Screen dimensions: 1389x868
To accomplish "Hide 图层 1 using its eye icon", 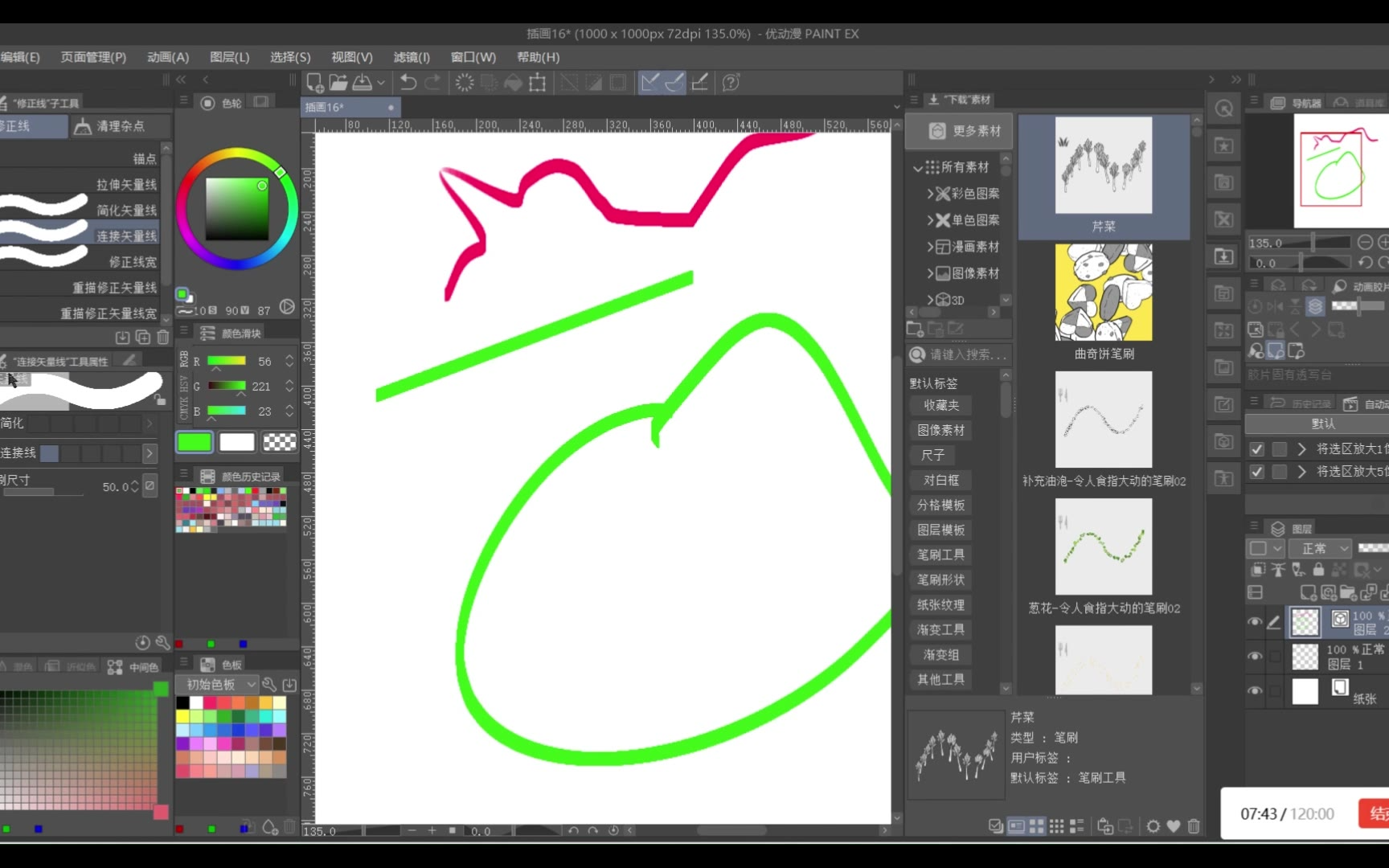I will (x=1255, y=657).
